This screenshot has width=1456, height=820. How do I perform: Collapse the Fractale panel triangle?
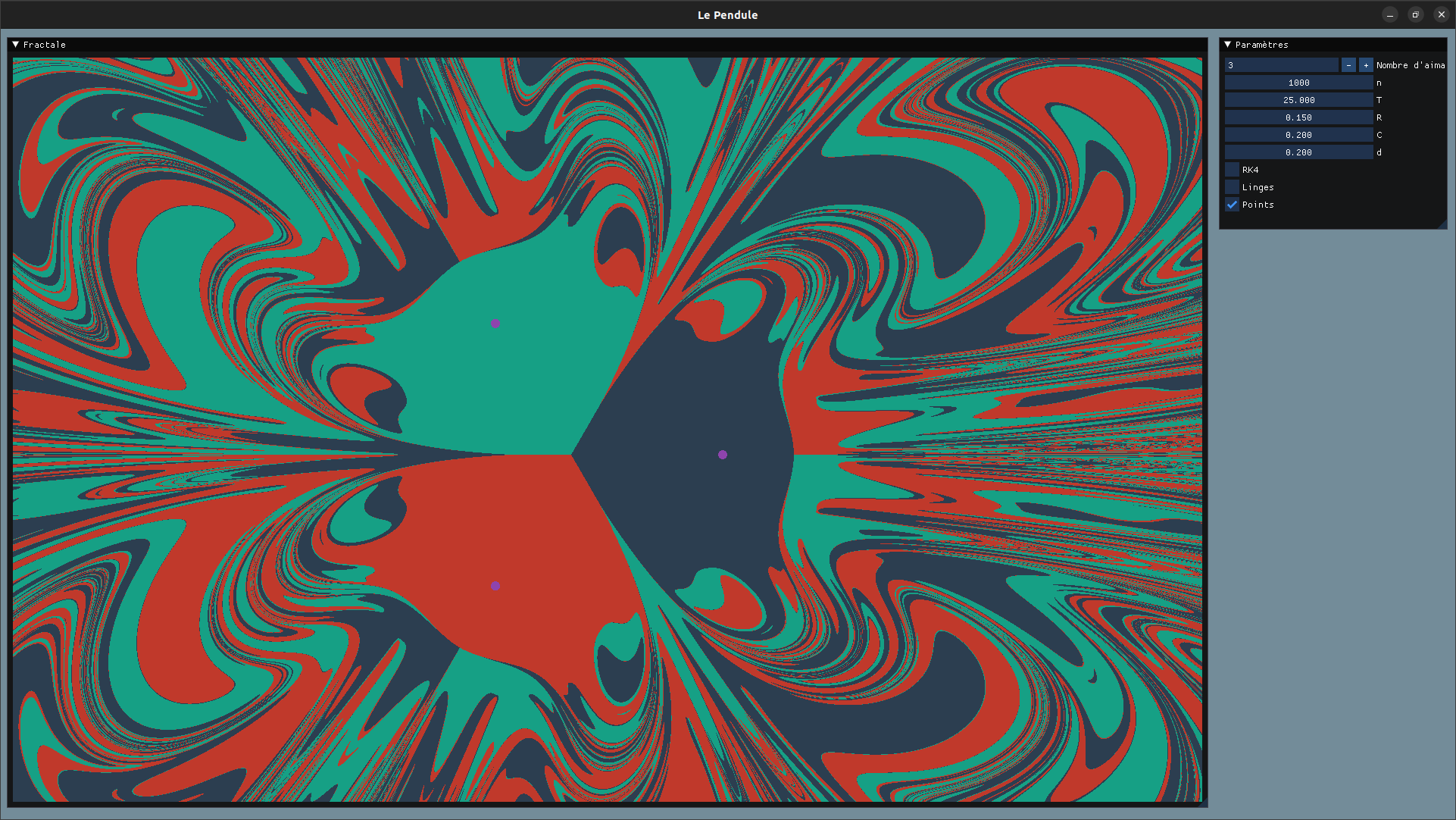pos(16,45)
